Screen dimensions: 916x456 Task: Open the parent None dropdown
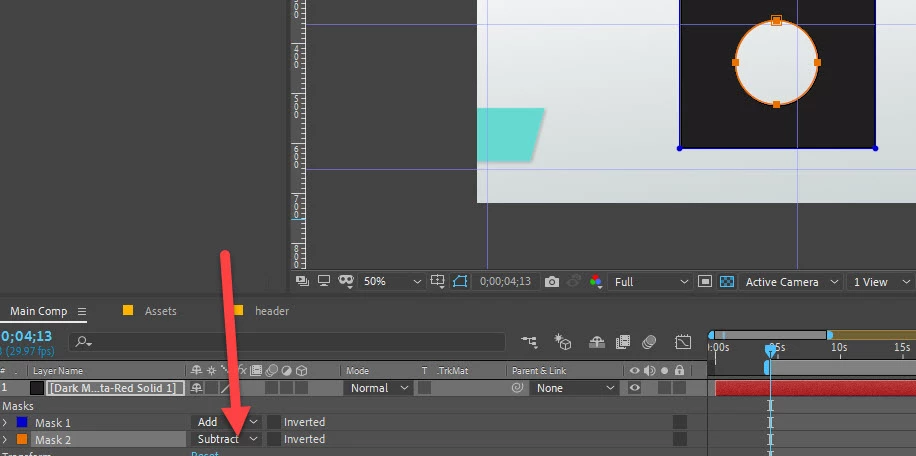(573, 388)
